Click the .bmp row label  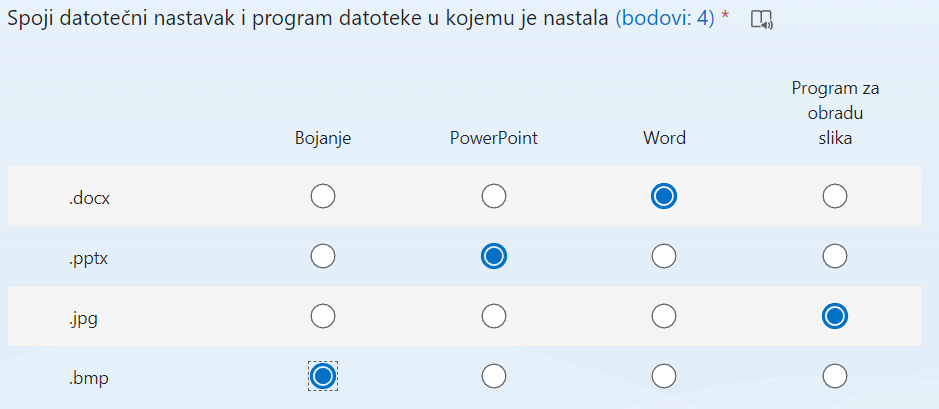[x=89, y=378]
